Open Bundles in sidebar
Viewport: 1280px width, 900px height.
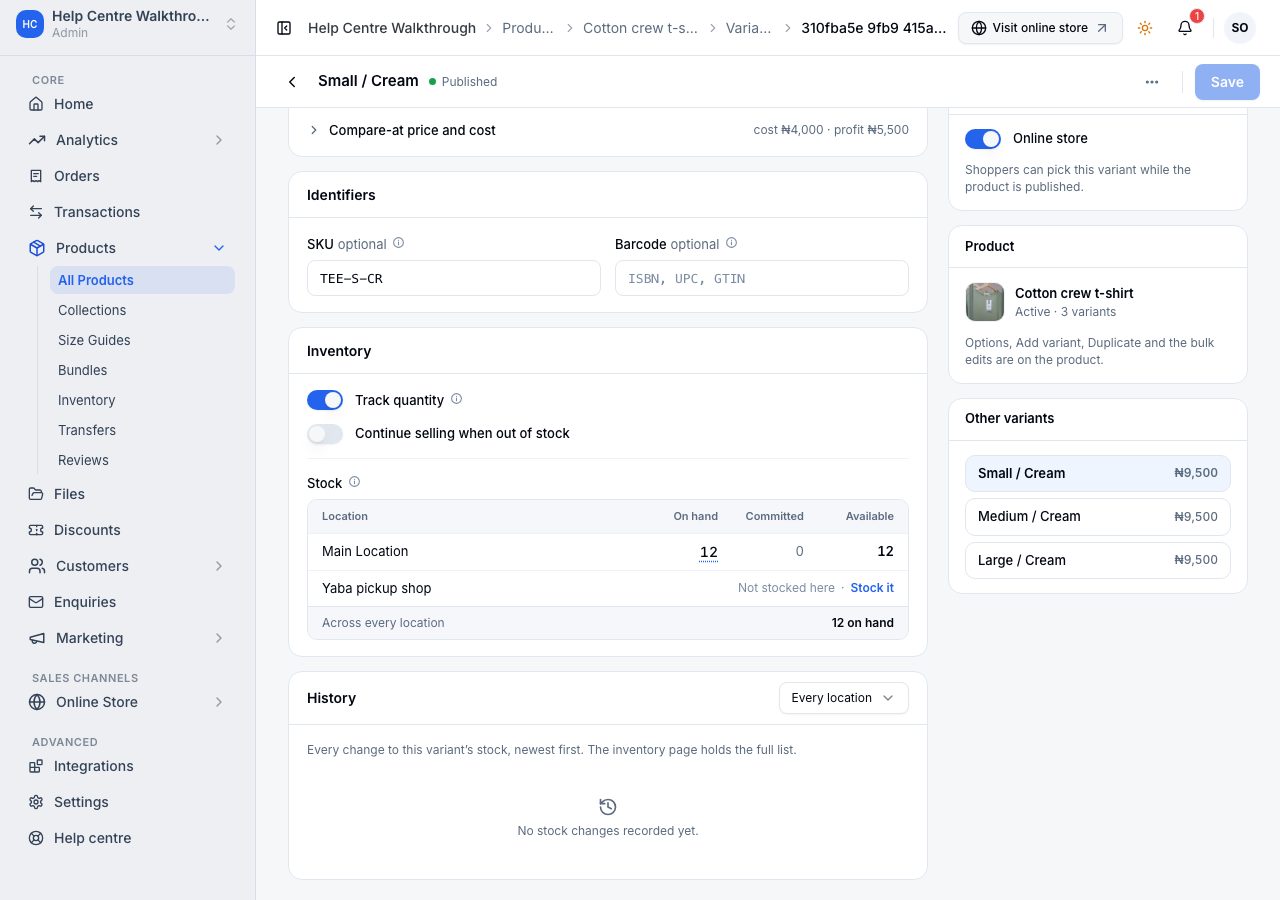[142, 370]
